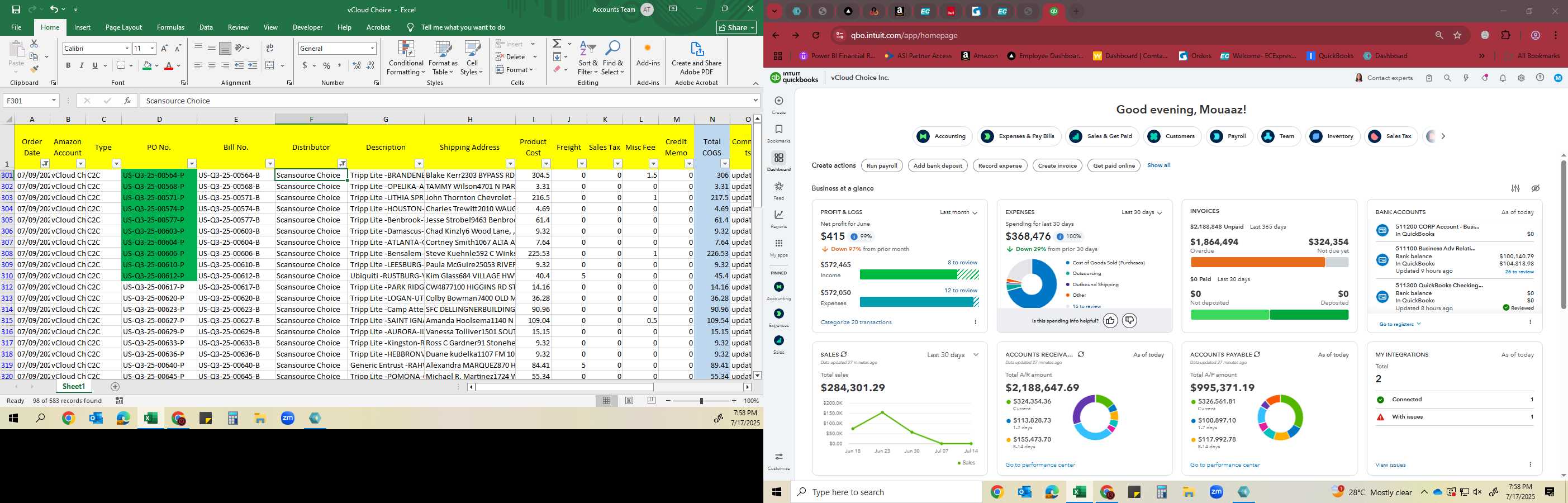
Task: Click Sort & Filter in Editing group
Action: click(x=588, y=59)
